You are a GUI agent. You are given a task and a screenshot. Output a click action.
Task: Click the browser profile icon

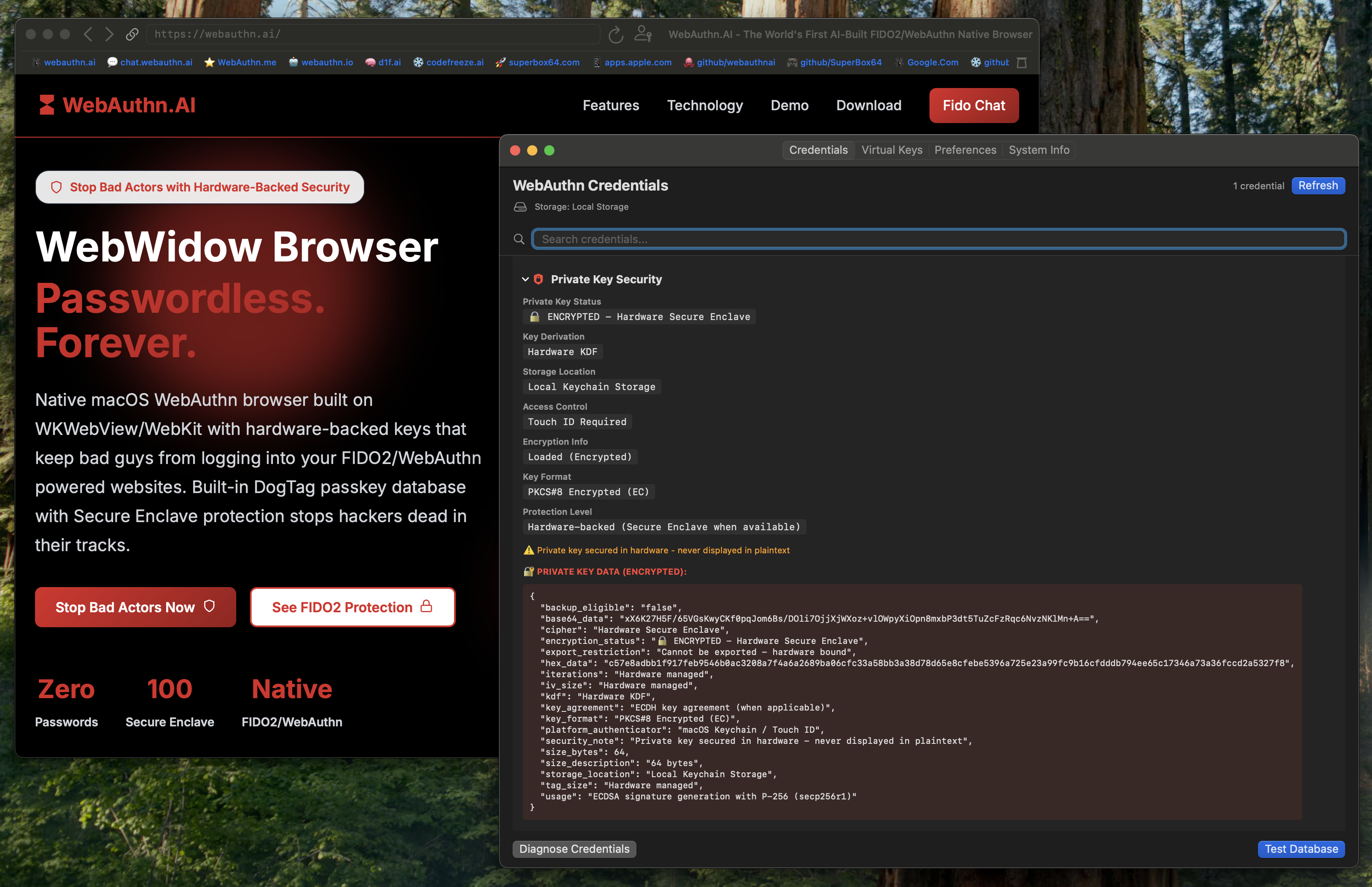642,34
